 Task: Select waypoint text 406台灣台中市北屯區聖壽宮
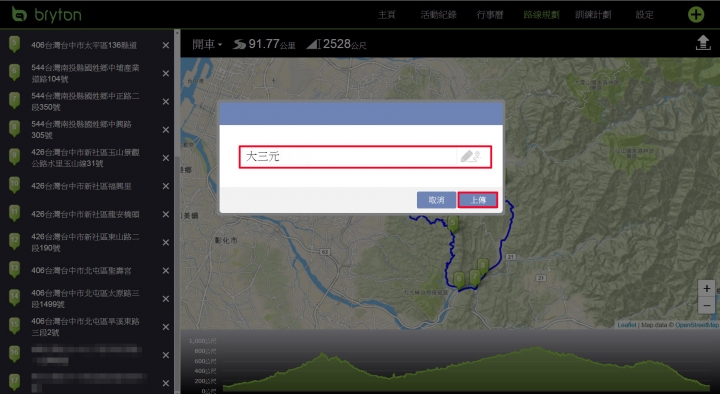[x=81, y=271]
